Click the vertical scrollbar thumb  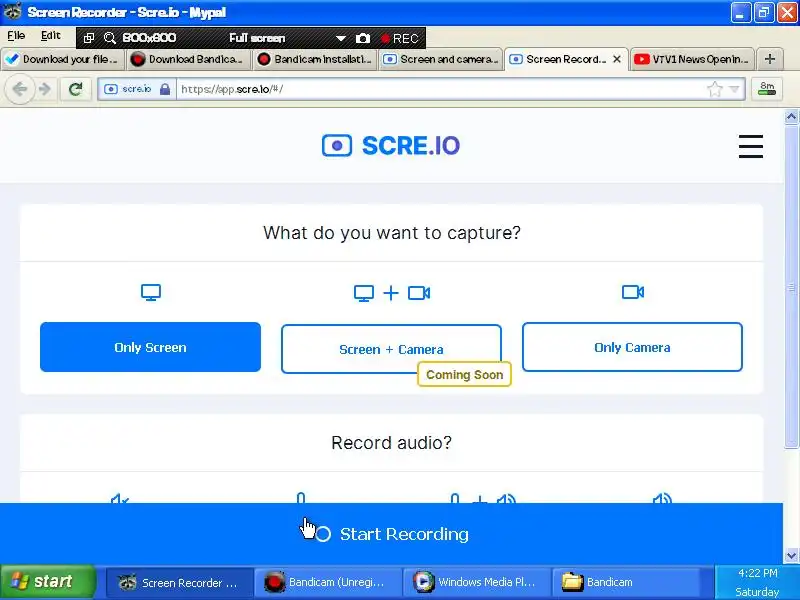pyautogui.click(x=791, y=286)
